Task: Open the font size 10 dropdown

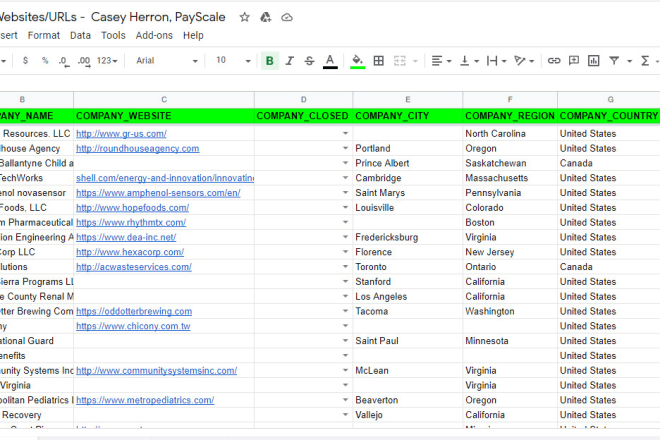Action: (x=233, y=61)
